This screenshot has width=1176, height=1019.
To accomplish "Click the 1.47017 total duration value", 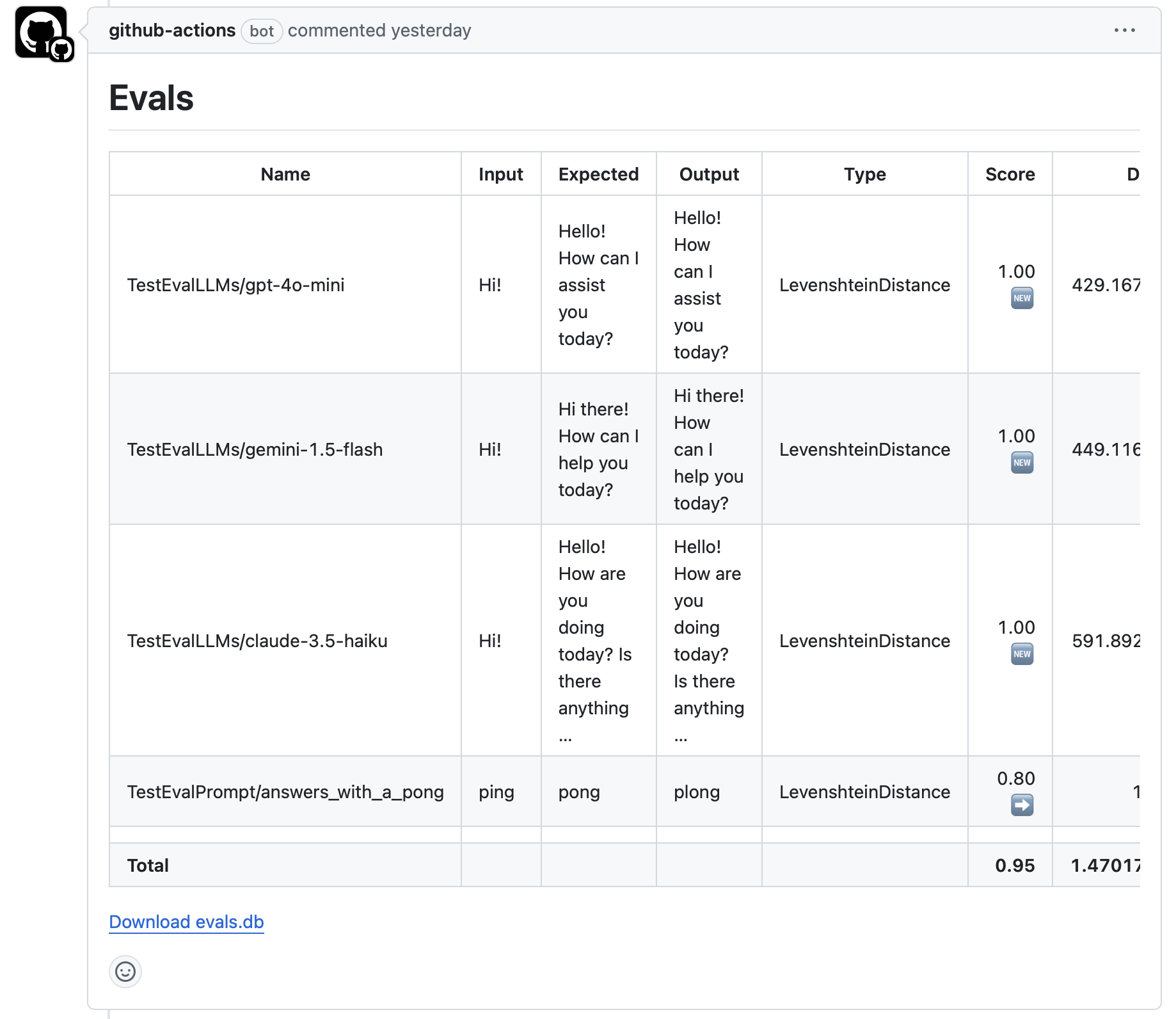I will (x=1105, y=865).
